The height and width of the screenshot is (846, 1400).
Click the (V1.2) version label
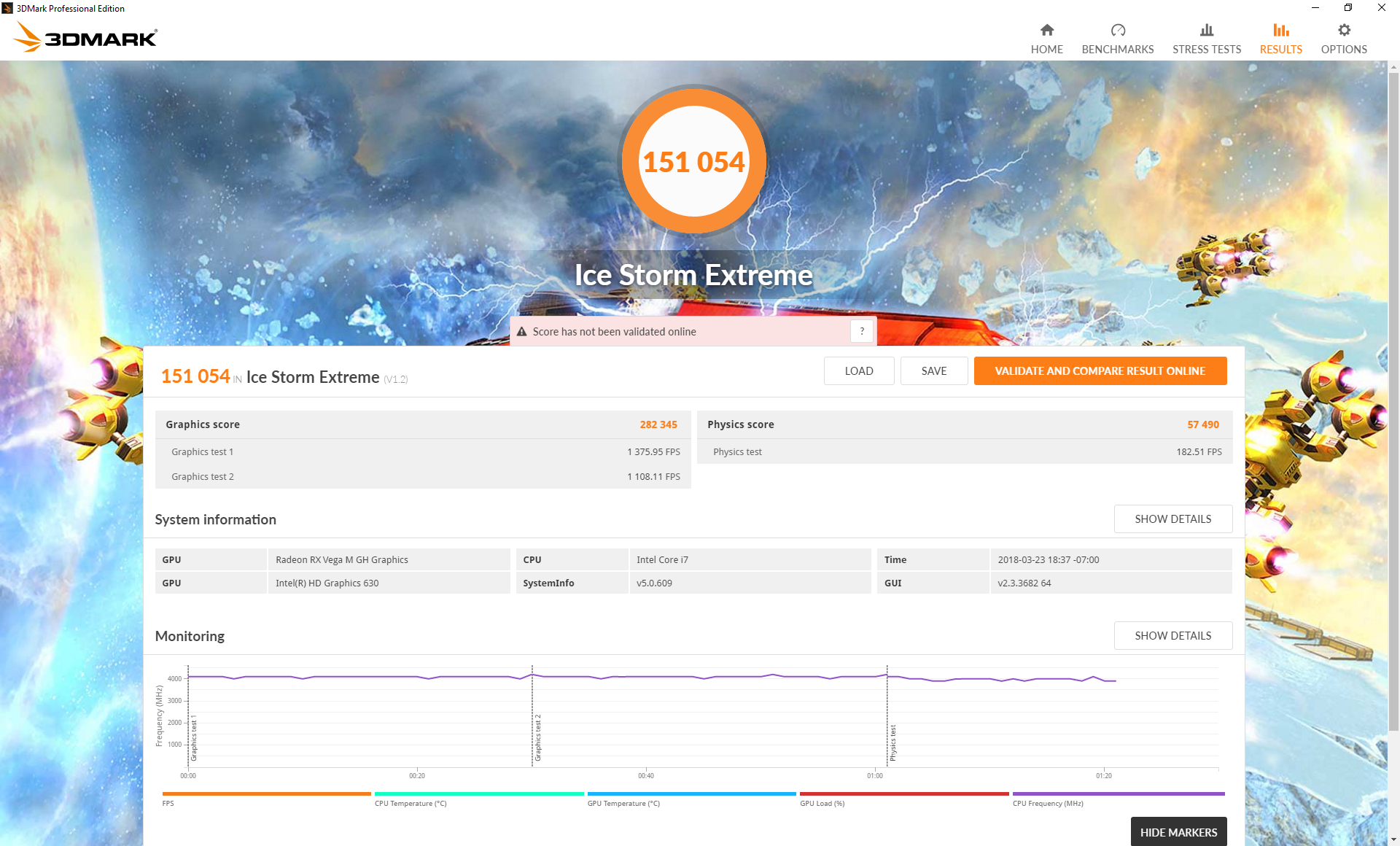pos(396,379)
